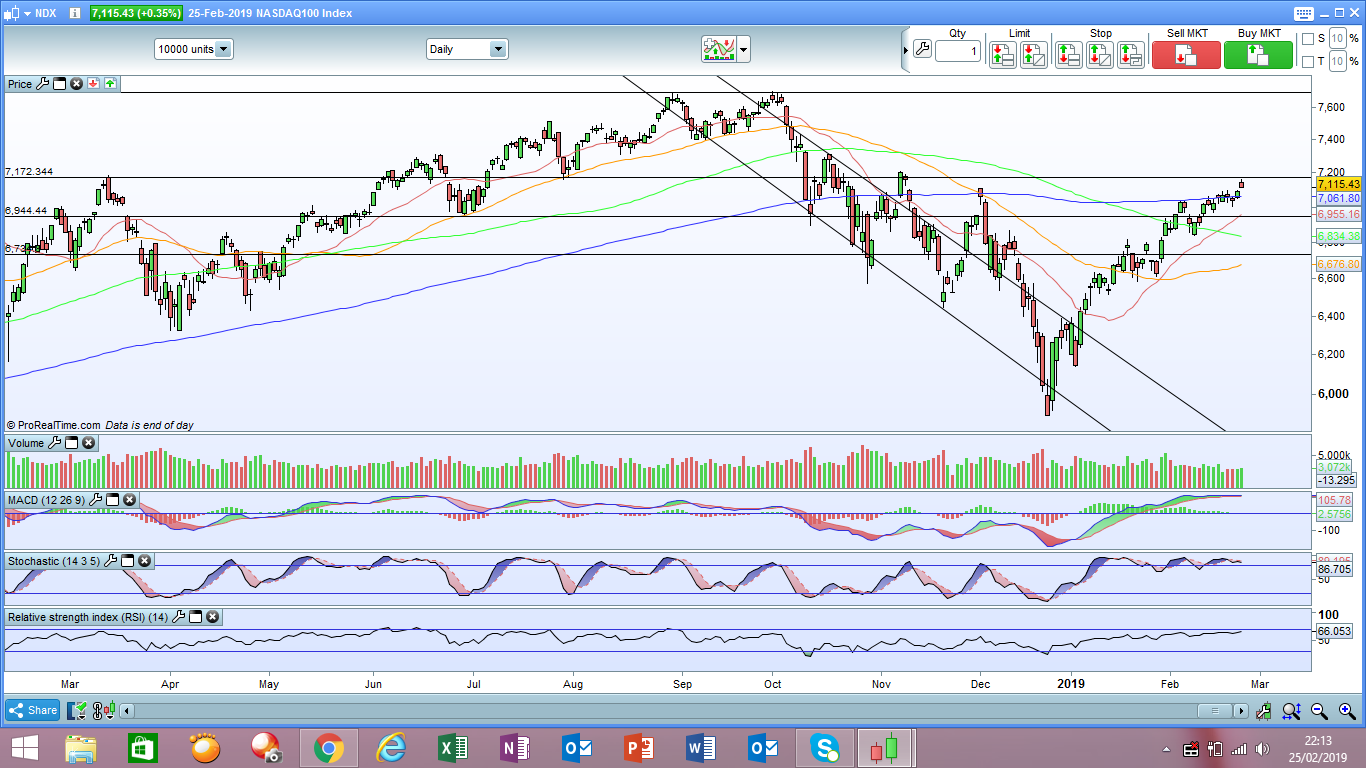Configure Relative strength index (RSI) settings
This screenshot has height=768, width=1366.
tap(178, 617)
